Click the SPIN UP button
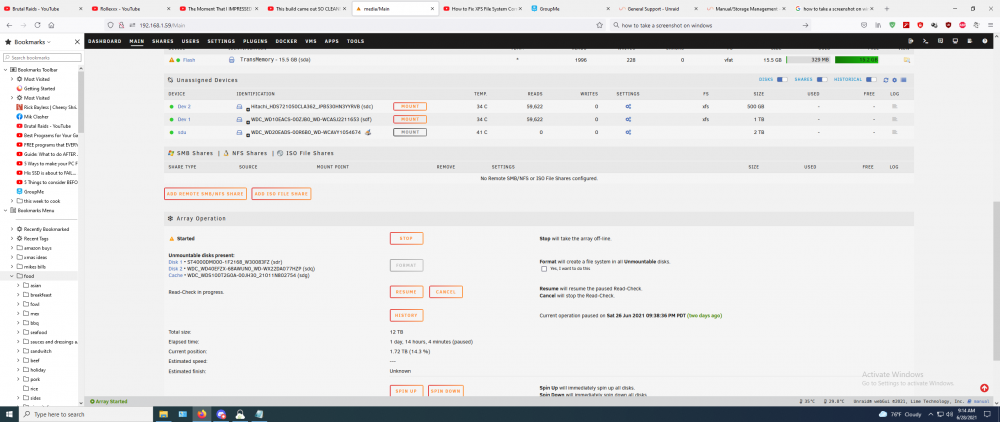1000x422 pixels. coord(406,390)
